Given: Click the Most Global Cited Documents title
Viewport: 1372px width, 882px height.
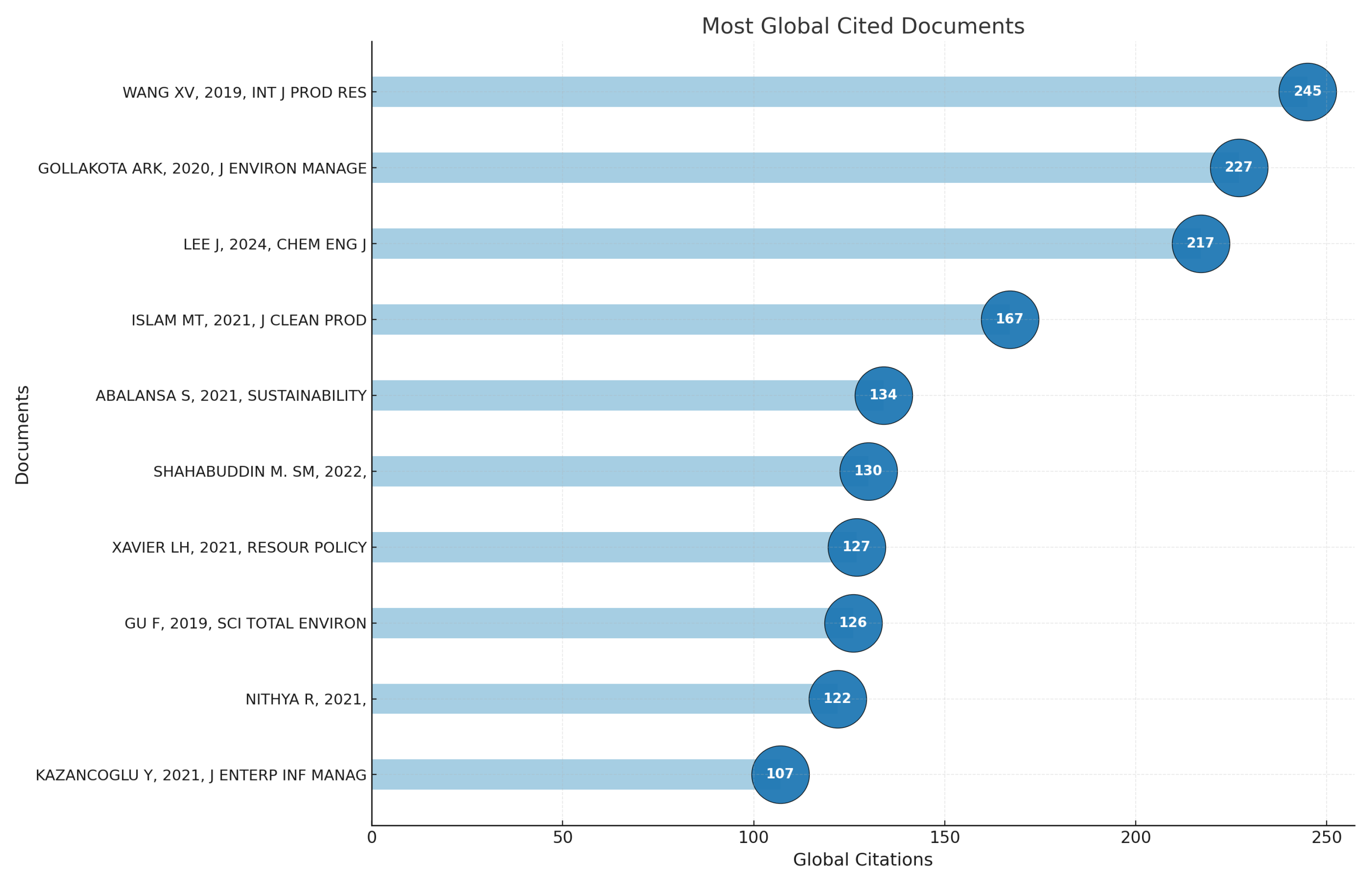Looking at the screenshot, I should pos(862,27).
